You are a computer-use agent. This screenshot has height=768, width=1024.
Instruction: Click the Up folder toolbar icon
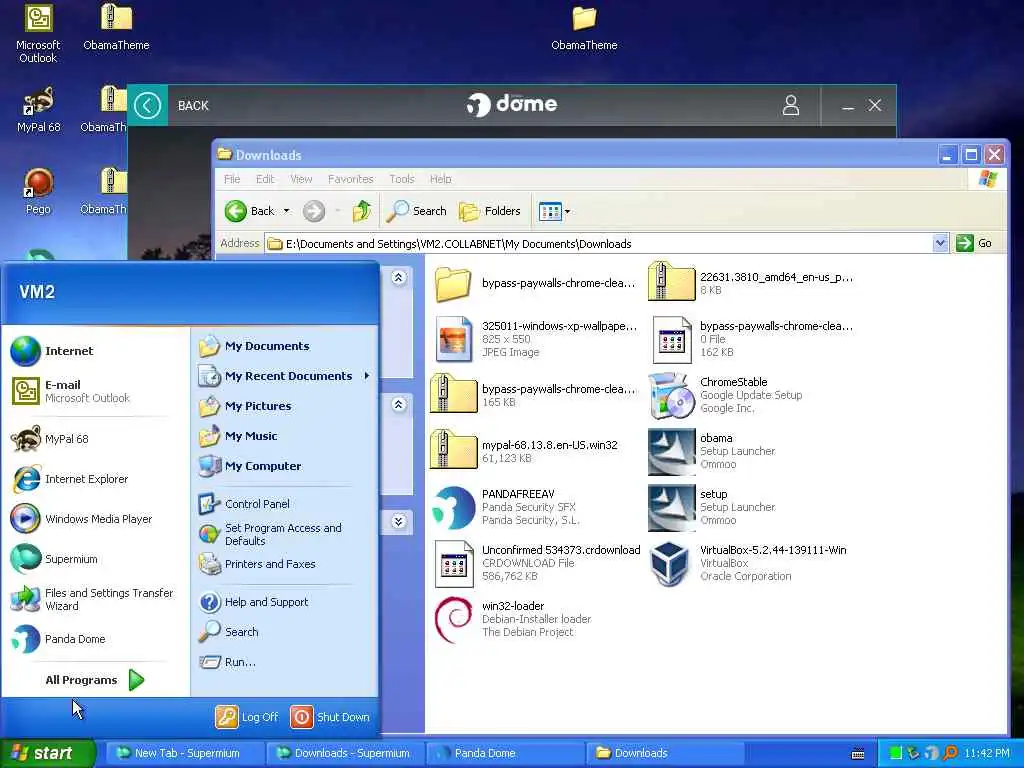361,211
